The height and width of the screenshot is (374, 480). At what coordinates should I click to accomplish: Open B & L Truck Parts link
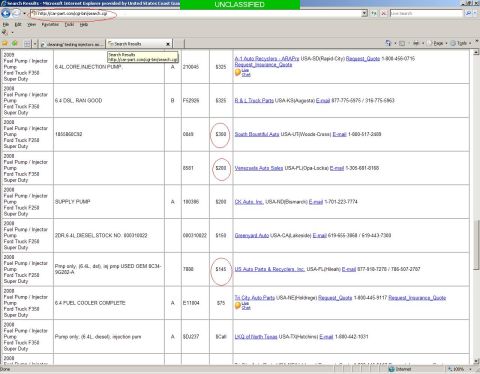(x=254, y=100)
